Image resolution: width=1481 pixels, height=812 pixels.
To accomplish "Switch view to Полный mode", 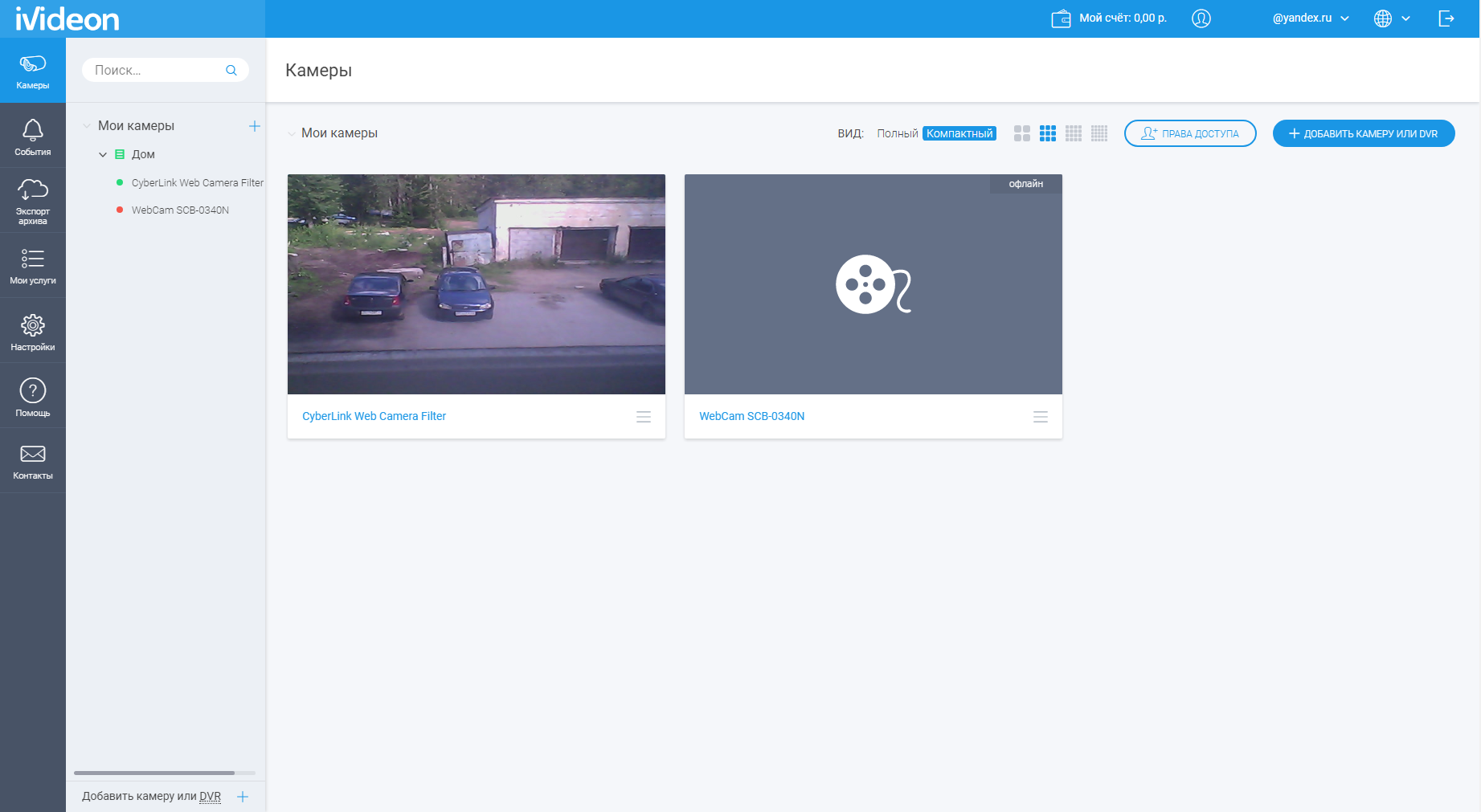I will [897, 133].
